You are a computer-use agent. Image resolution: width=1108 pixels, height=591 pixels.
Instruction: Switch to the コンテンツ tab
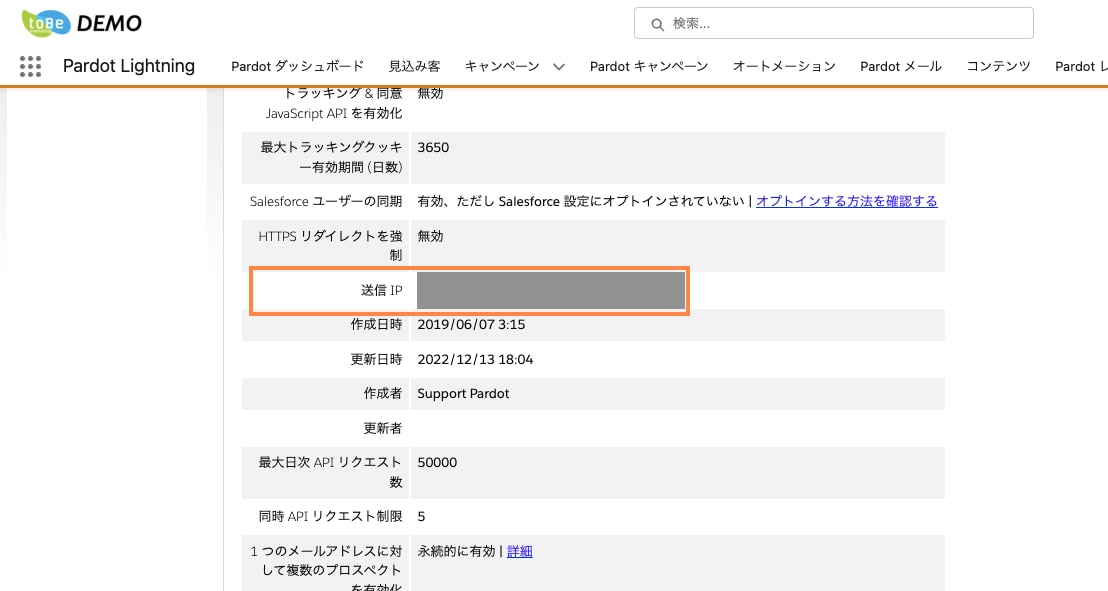click(x=998, y=66)
